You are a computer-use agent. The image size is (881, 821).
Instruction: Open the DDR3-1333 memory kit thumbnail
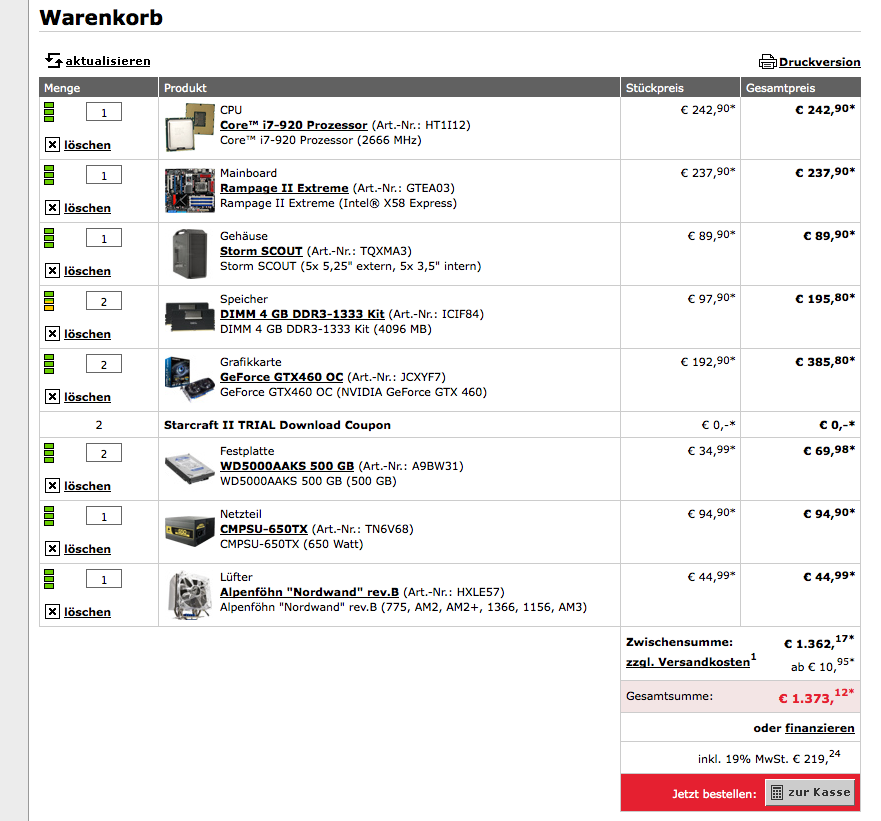190,316
